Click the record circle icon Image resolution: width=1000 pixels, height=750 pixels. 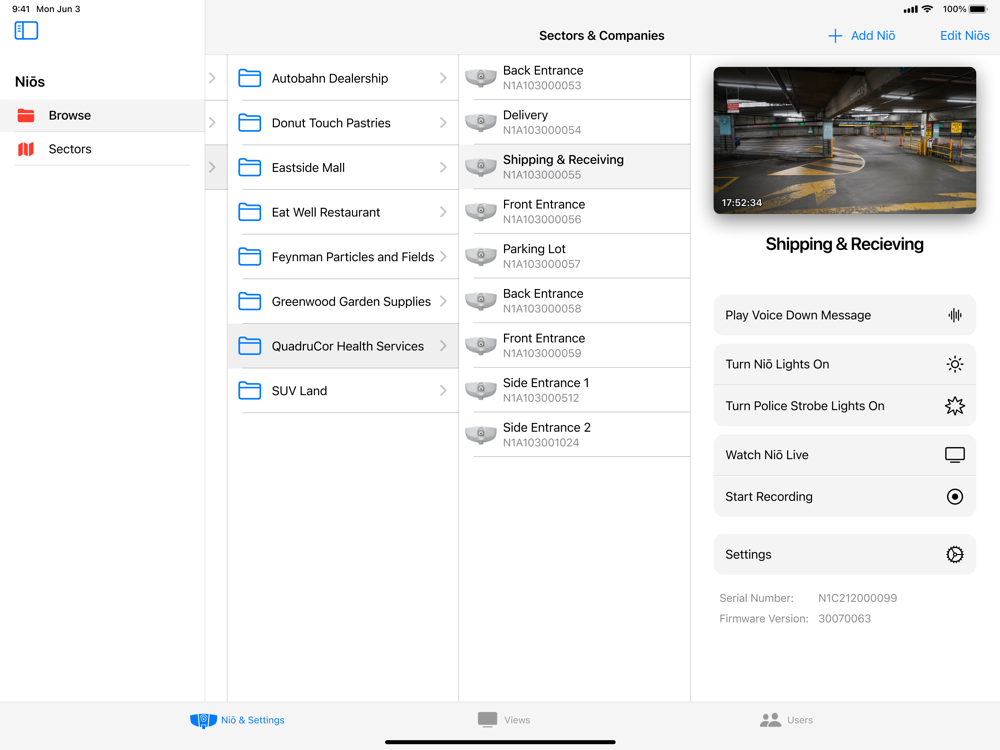tap(955, 497)
